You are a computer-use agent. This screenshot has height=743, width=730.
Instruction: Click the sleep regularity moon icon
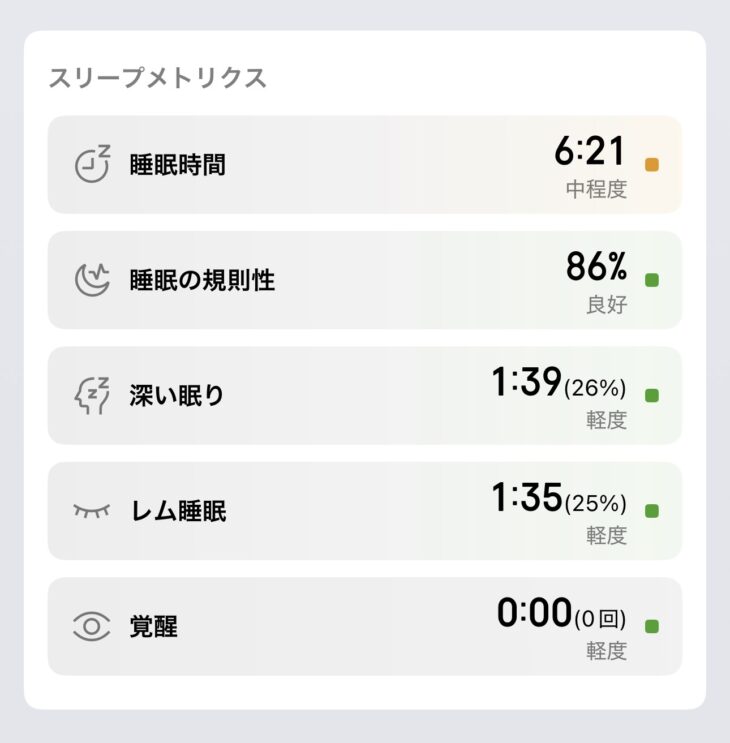(x=93, y=280)
